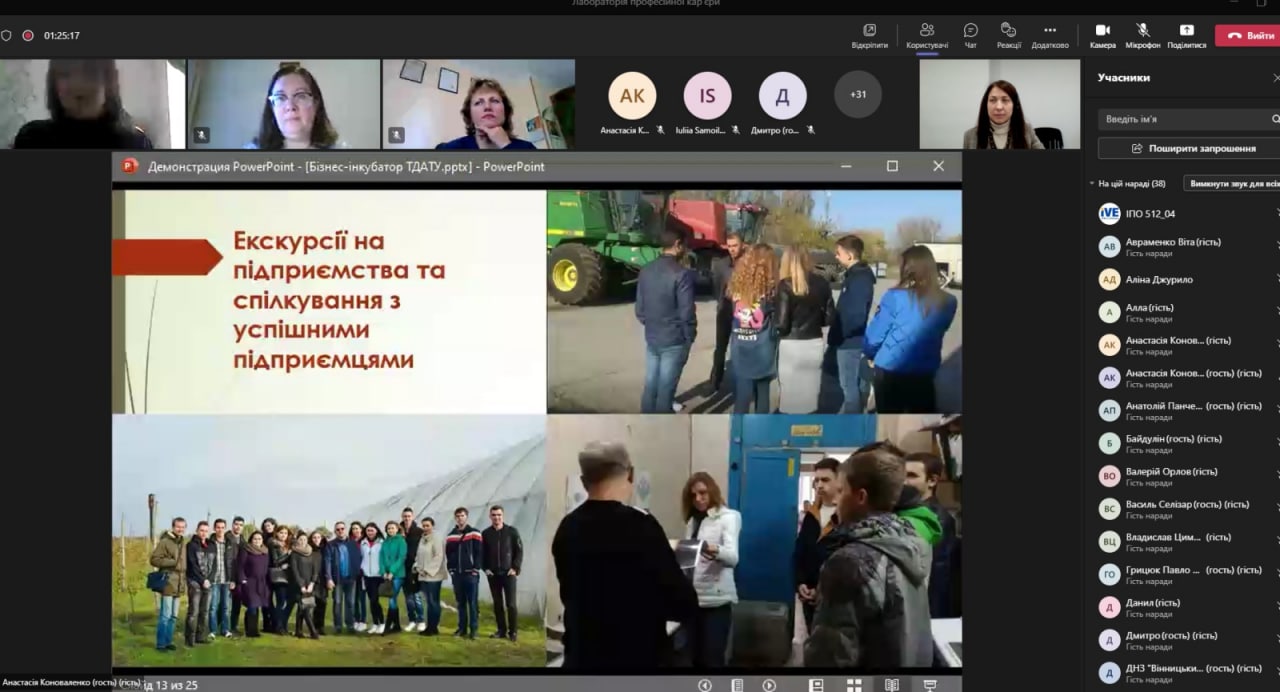Collapse the 'На цій нараді (38)' list
This screenshot has width=1280, height=692.
1092,184
